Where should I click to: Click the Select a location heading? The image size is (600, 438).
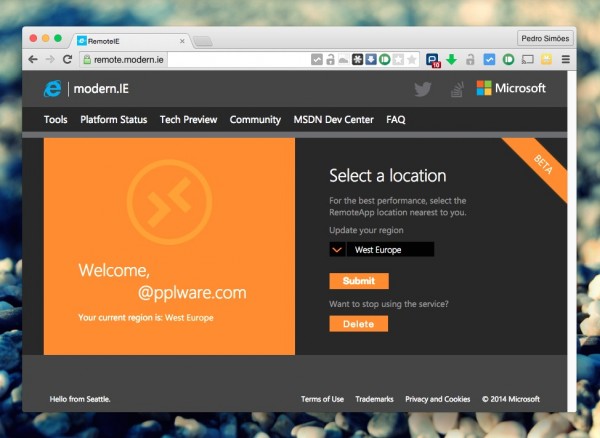(x=388, y=176)
